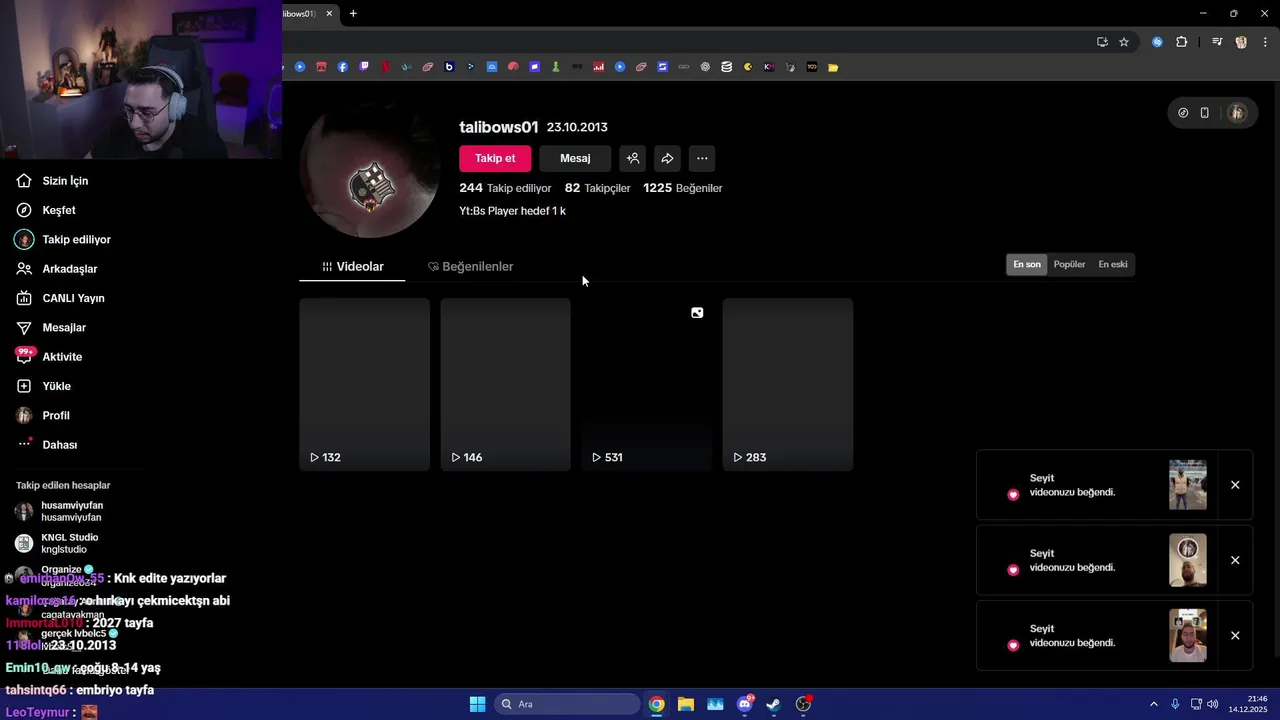This screenshot has height=720, width=1280.
Task: Bookmark this page with the star icon
Action: [1124, 42]
